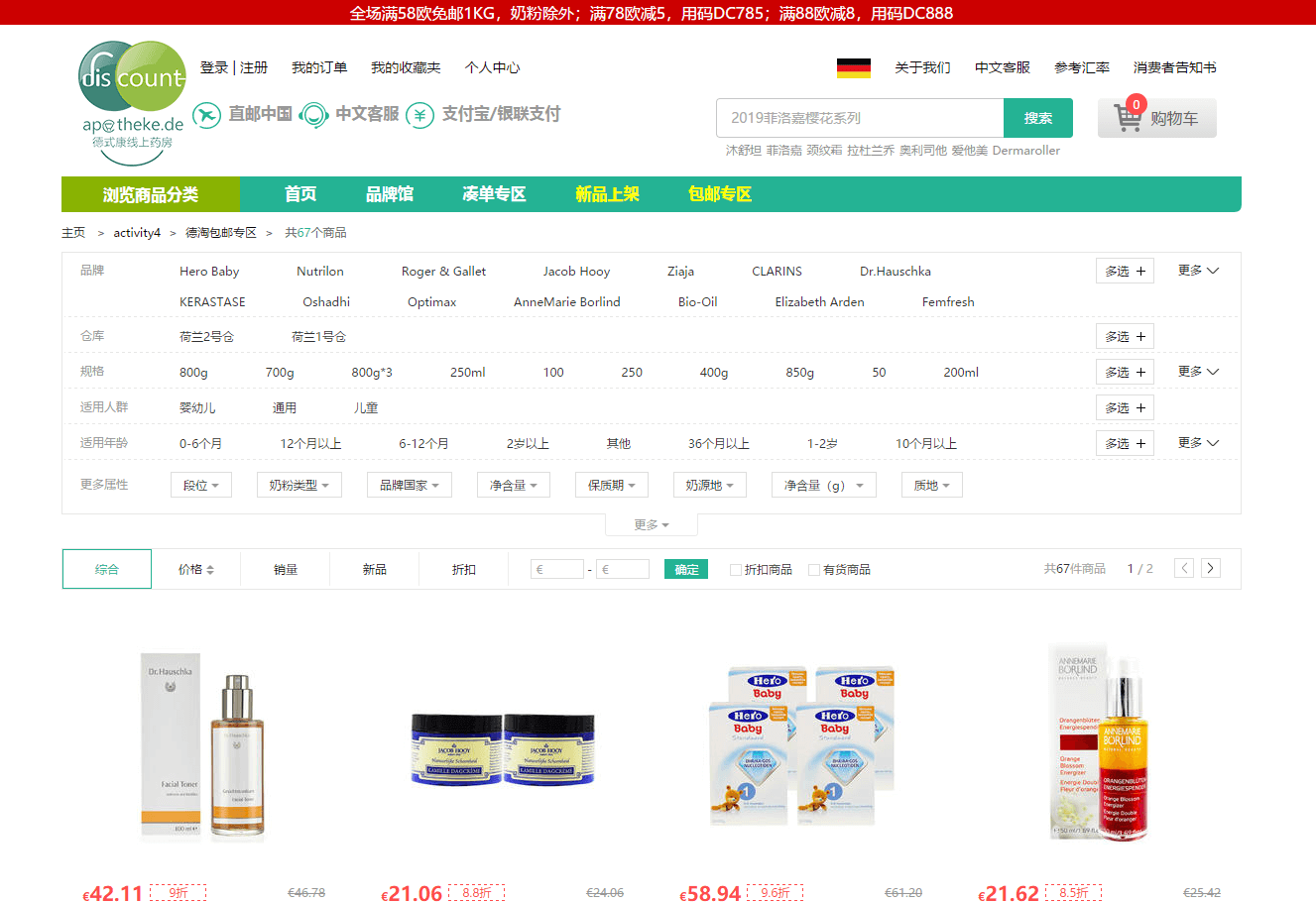Open 我的收藏夹 link
1316x902 pixels.
coord(406,67)
